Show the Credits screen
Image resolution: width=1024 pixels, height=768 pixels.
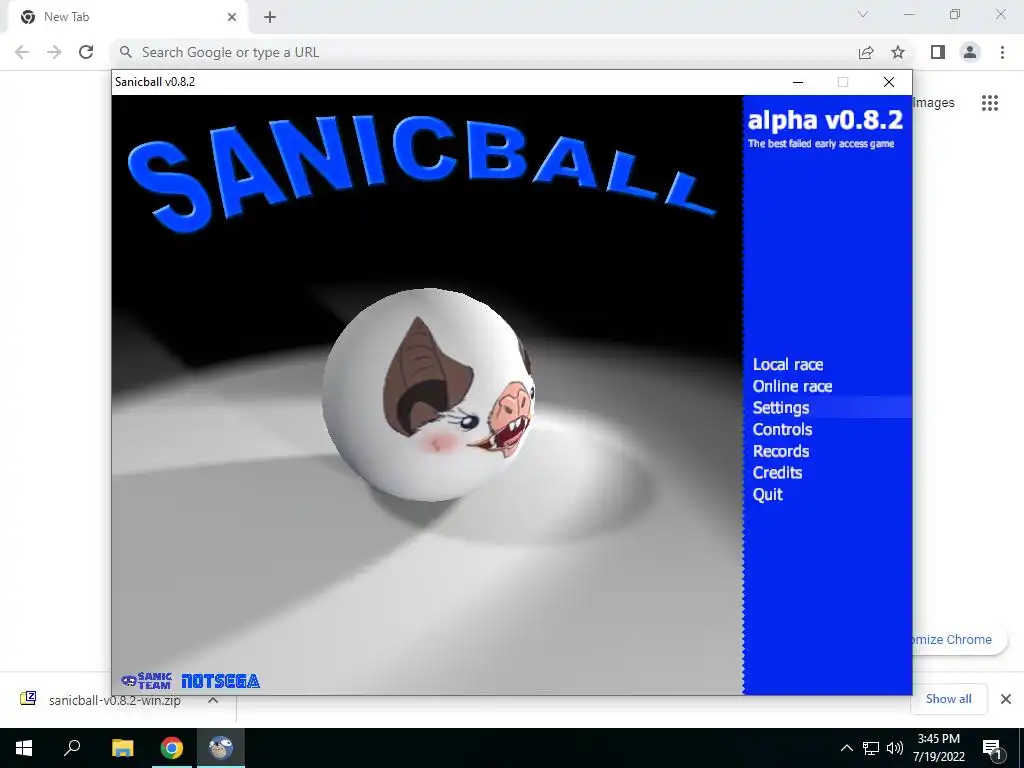(777, 472)
